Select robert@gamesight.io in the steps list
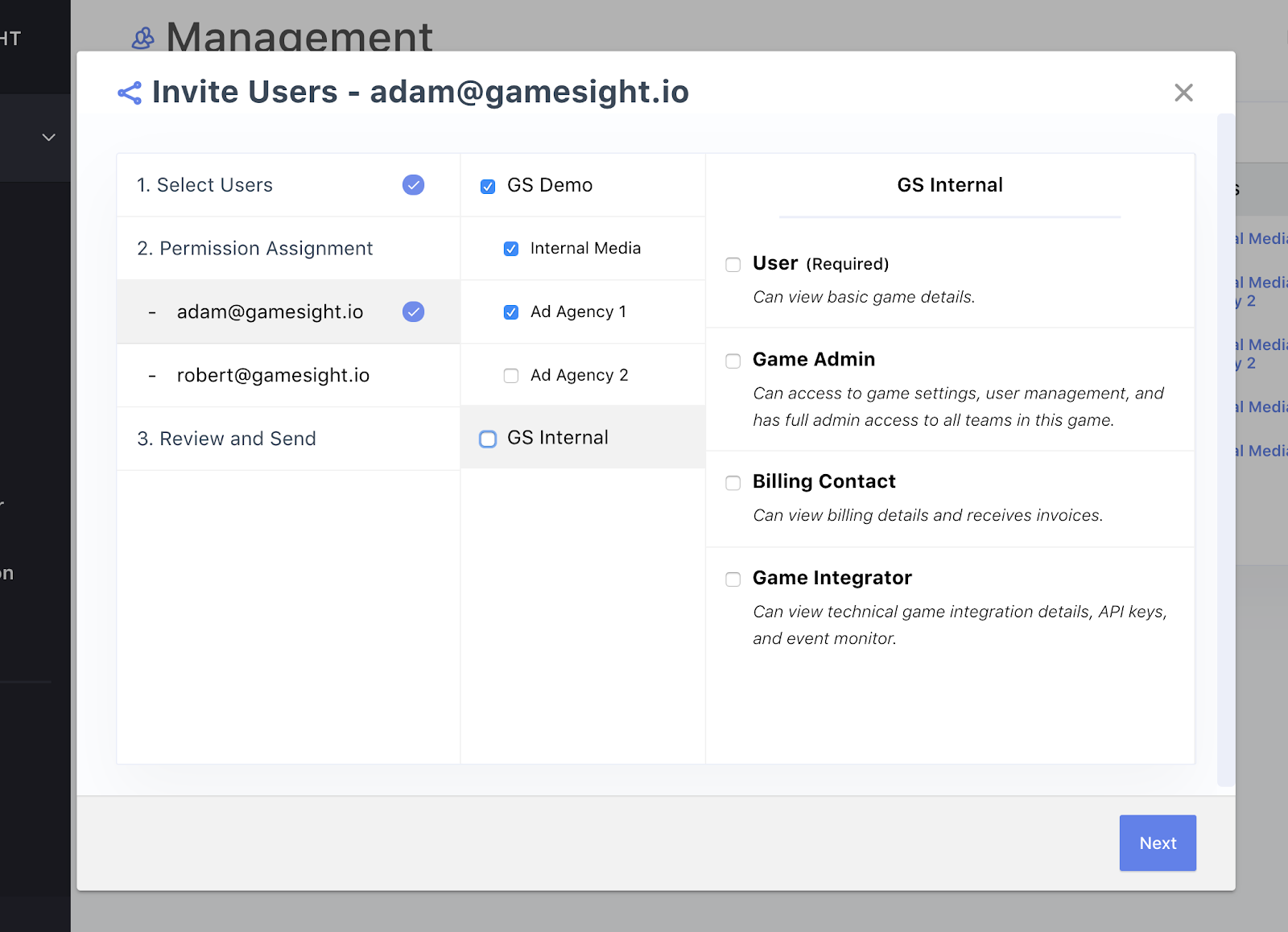The width and height of the screenshot is (1288, 932). [288, 375]
